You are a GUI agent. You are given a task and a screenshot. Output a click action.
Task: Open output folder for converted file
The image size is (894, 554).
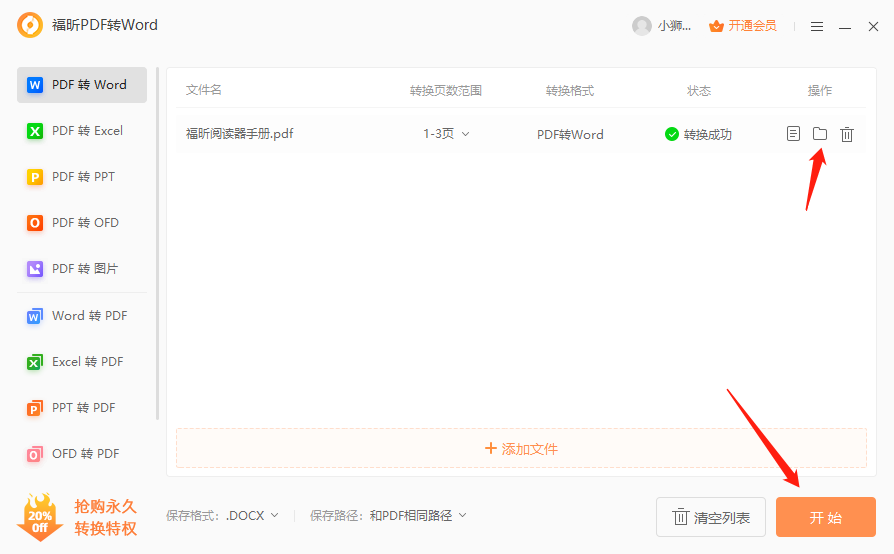pos(820,134)
